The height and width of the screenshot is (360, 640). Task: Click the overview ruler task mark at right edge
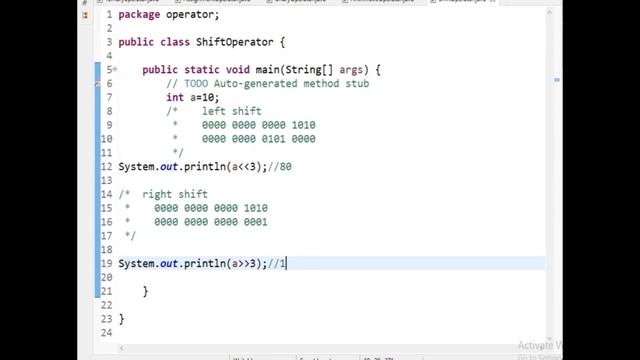point(557,80)
